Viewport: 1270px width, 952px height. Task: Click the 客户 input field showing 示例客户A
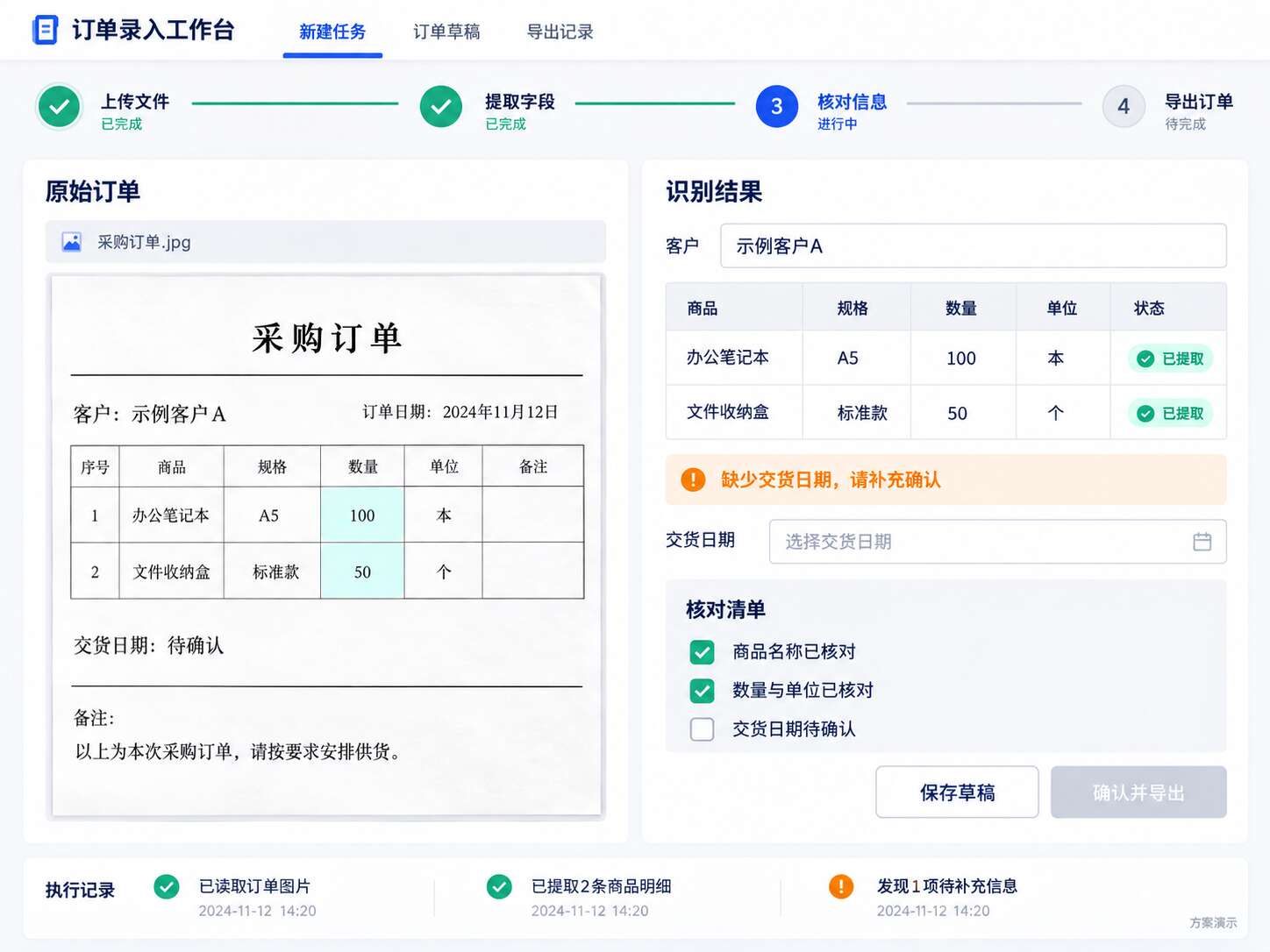[x=974, y=246]
